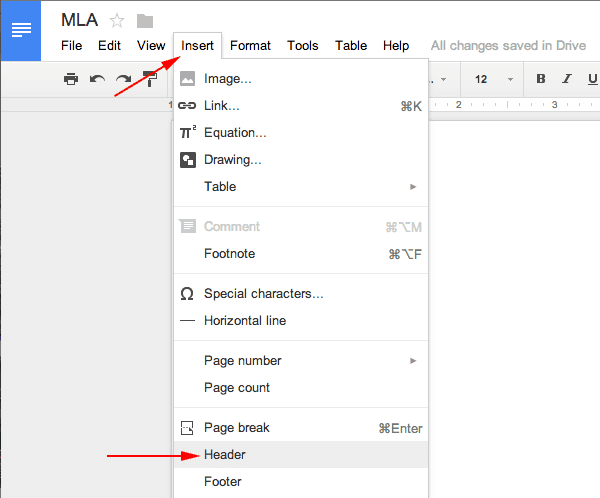Click the print icon in toolbar
This screenshot has width=600, height=498.
[x=71, y=79]
